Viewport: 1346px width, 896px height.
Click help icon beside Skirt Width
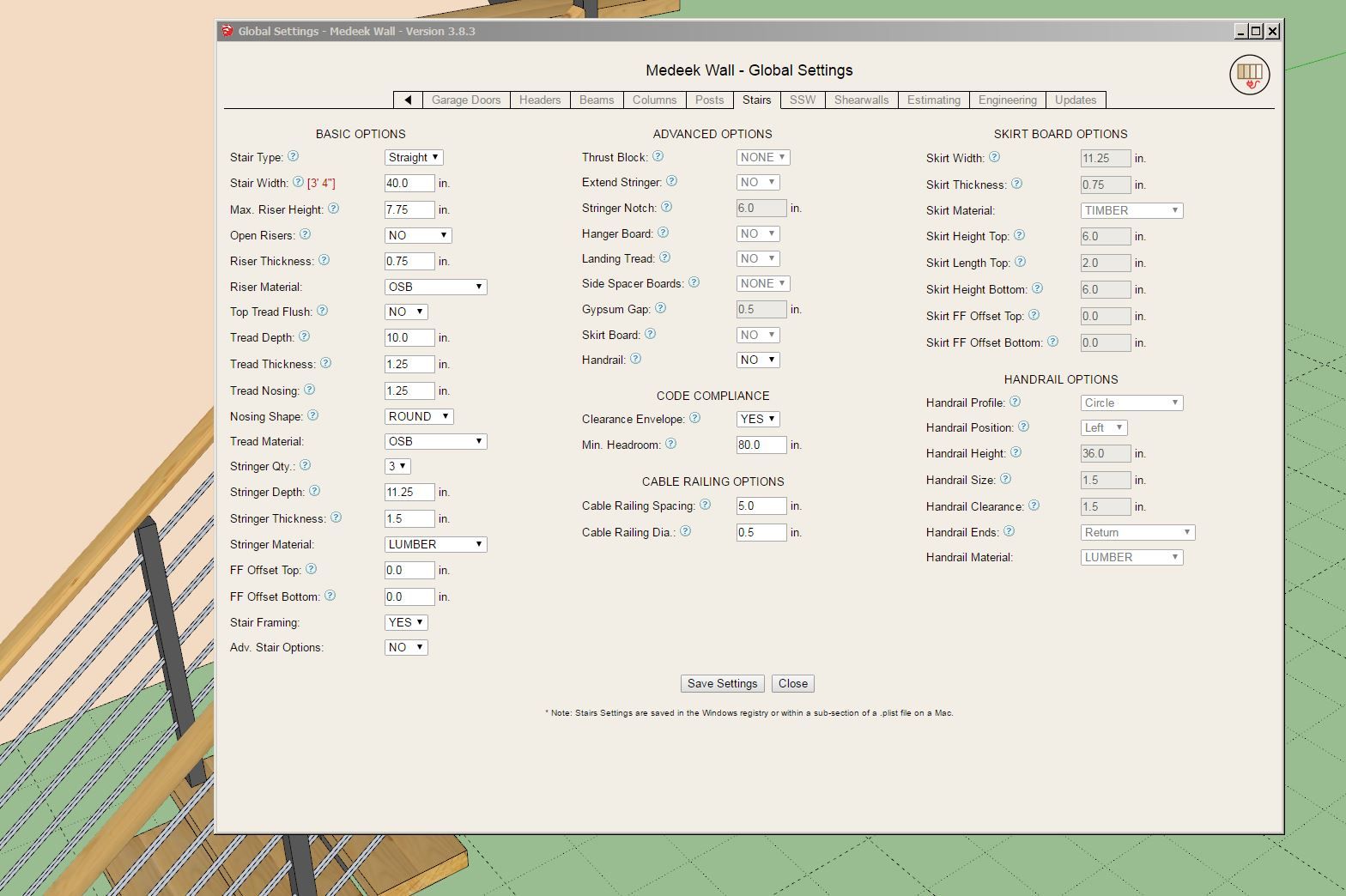(x=994, y=157)
